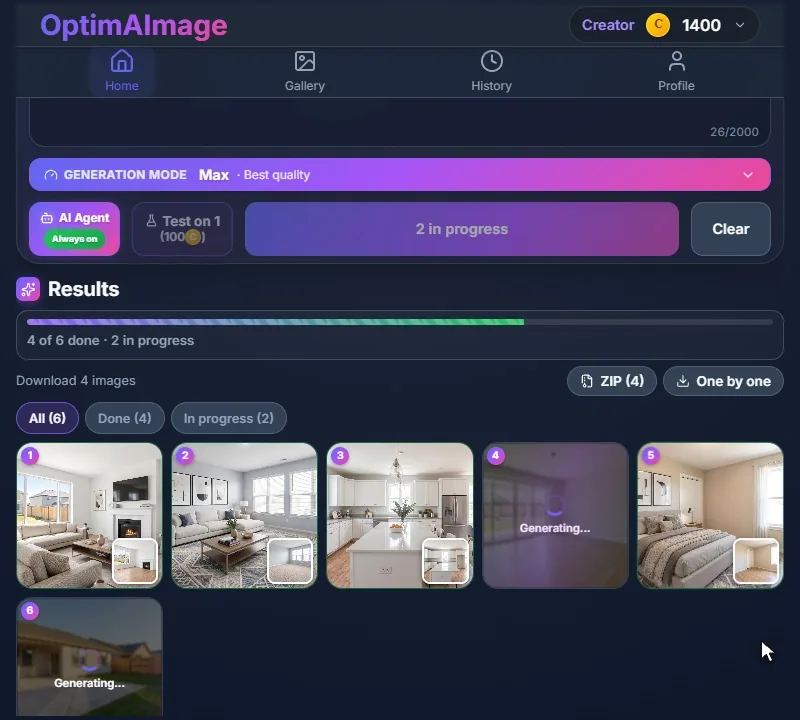Click number badge 3 on kitchen result
The image size is (800, 720).
pyautogui.click(x=340, y=455)
